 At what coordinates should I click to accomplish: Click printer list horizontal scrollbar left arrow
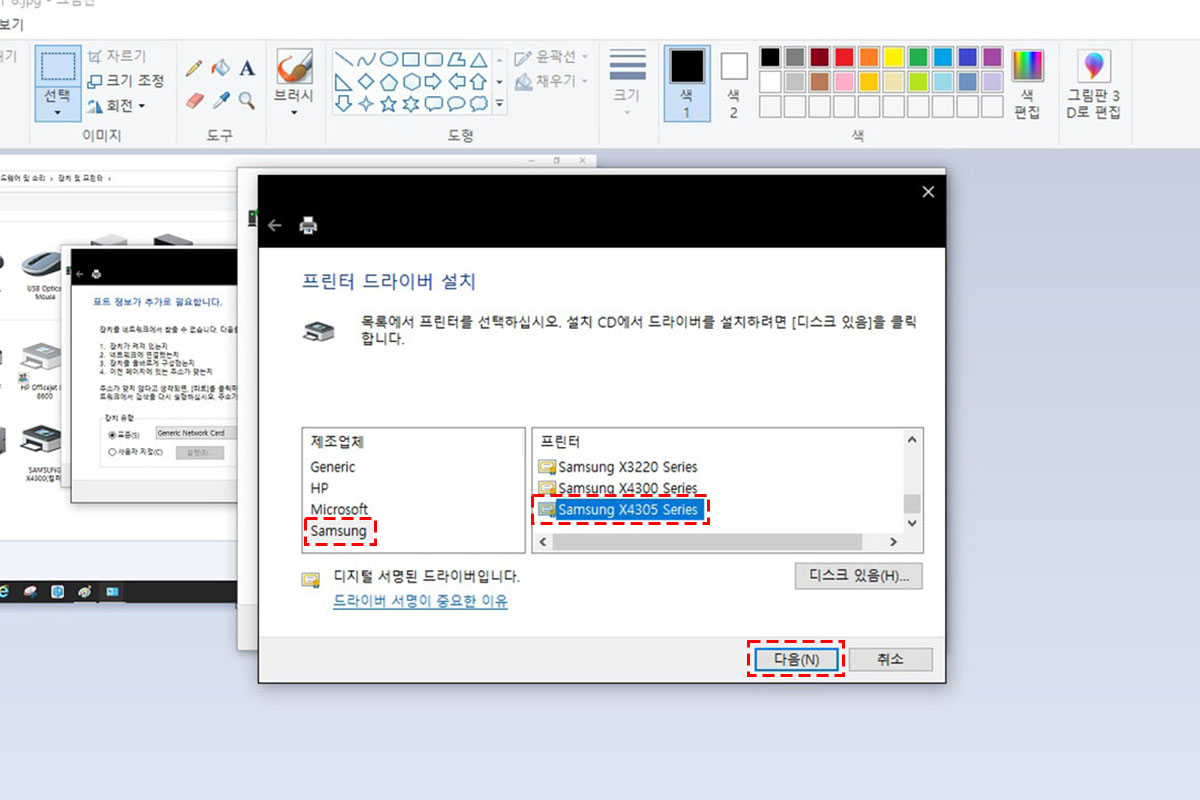pos(541,541)
